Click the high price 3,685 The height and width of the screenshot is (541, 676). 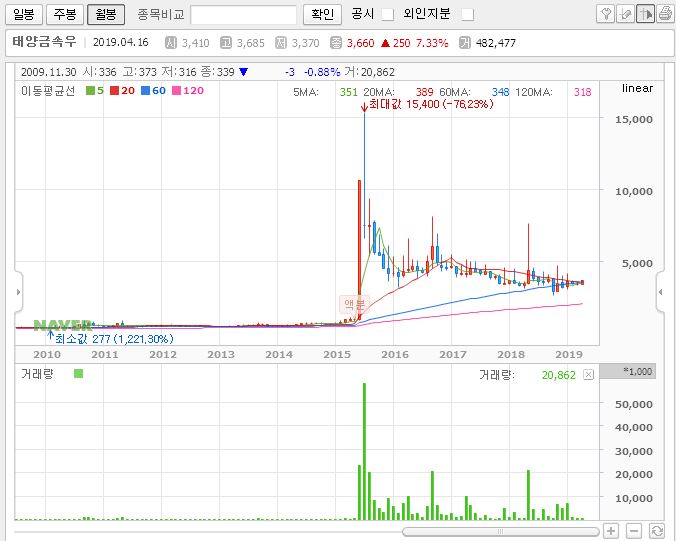pyautogui.click(x=250, y=43)
